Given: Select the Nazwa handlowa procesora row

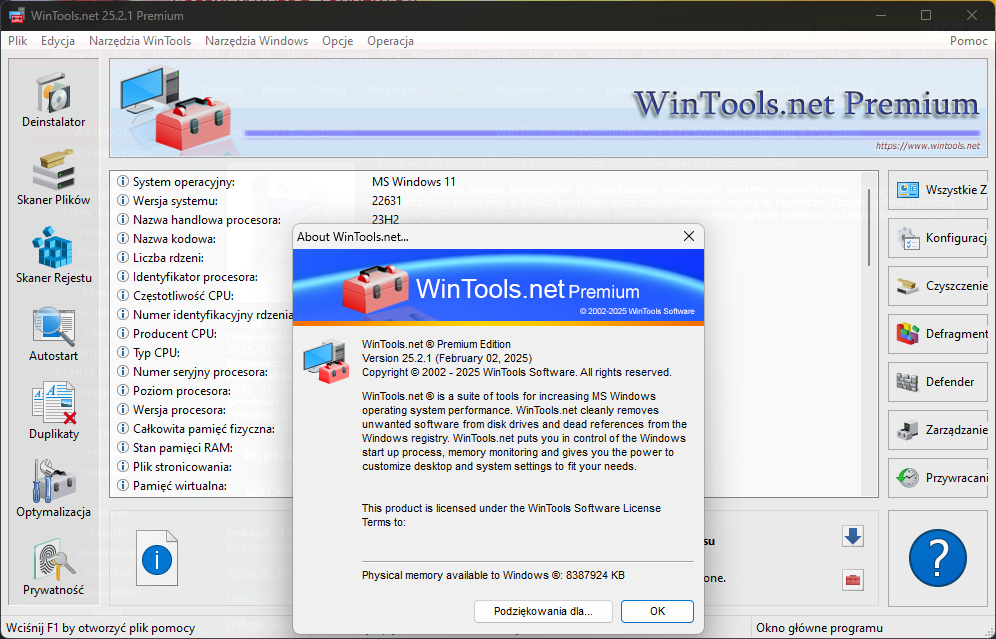Looking at the screenshot, I should pos(206,220).
